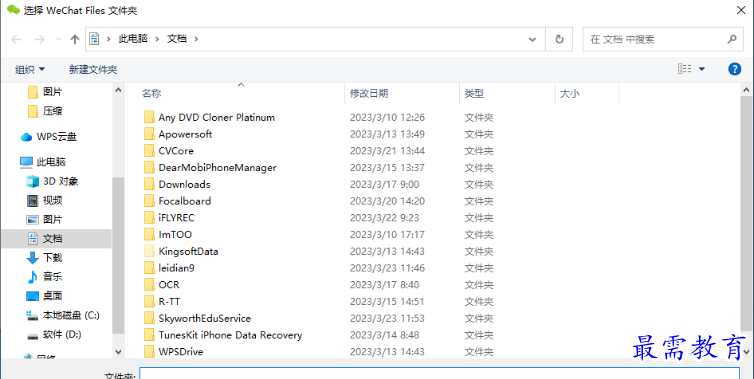Click the 文件夹 type cell of OCR
754x379 pixels.
478,285
